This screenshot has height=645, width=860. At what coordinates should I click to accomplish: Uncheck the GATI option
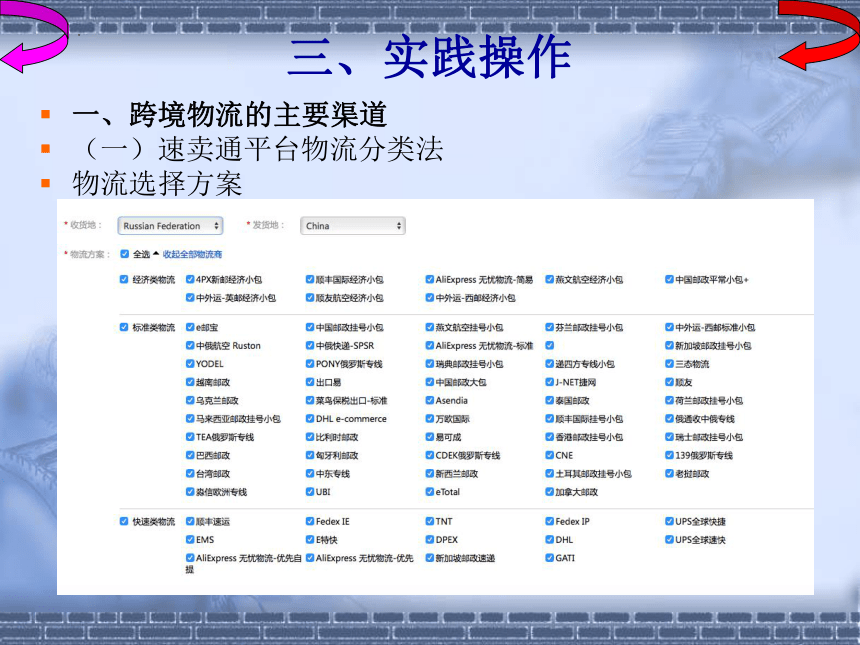click(550, 558)
